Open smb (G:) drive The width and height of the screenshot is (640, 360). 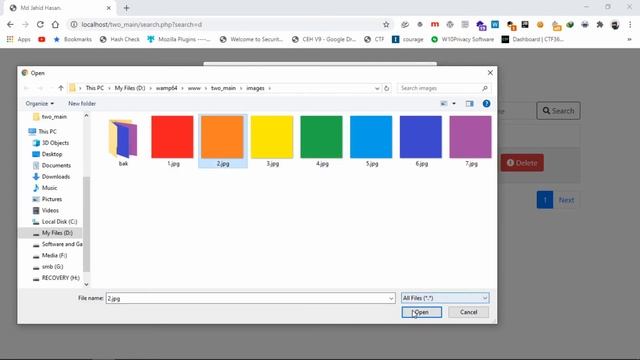(53, 267)
